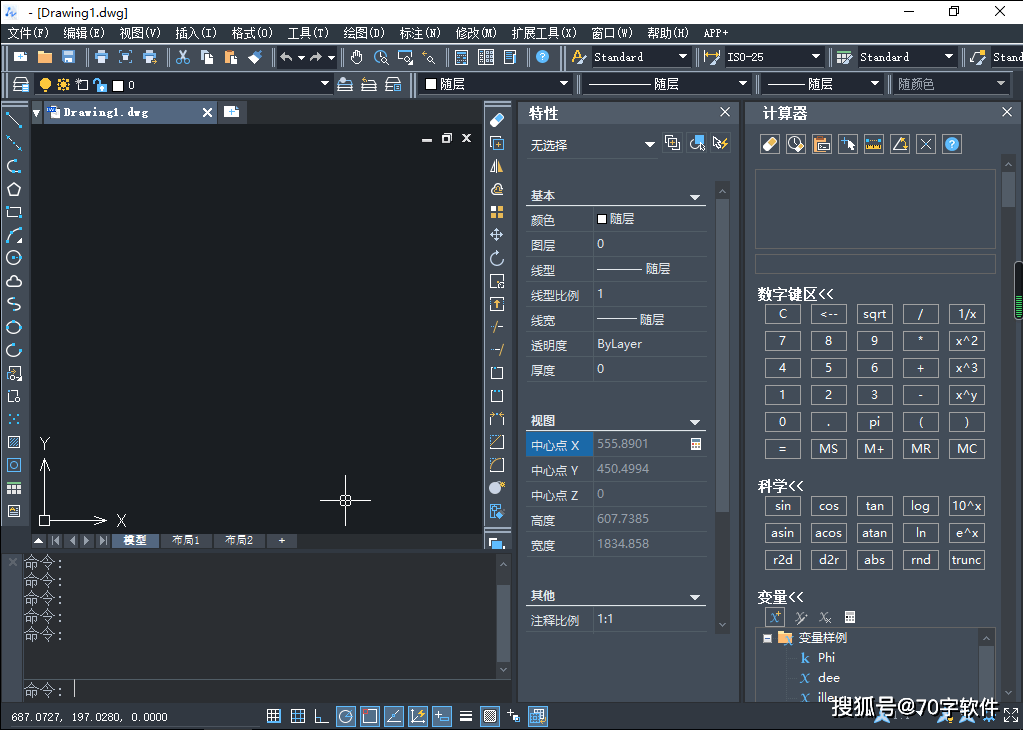Collapse the 变量样例 tree node
The width and height of the screenshot is (1023, 730).
[x=767, y=638]
